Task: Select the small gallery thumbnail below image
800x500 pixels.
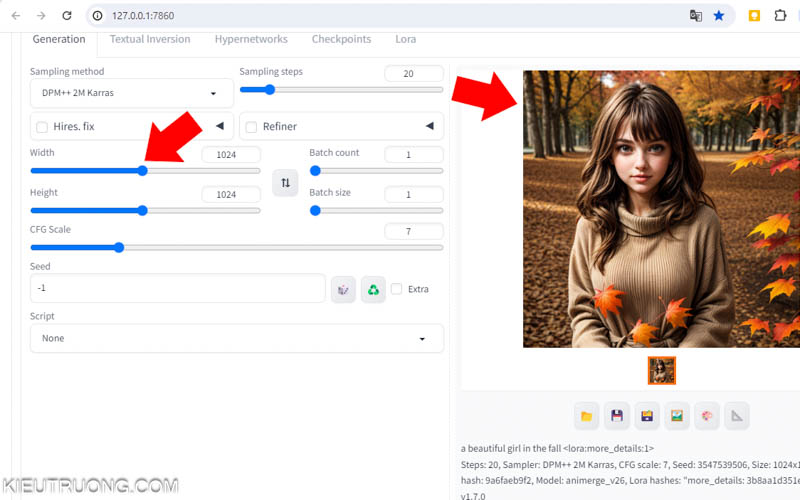Action: (x=662, y=370)
